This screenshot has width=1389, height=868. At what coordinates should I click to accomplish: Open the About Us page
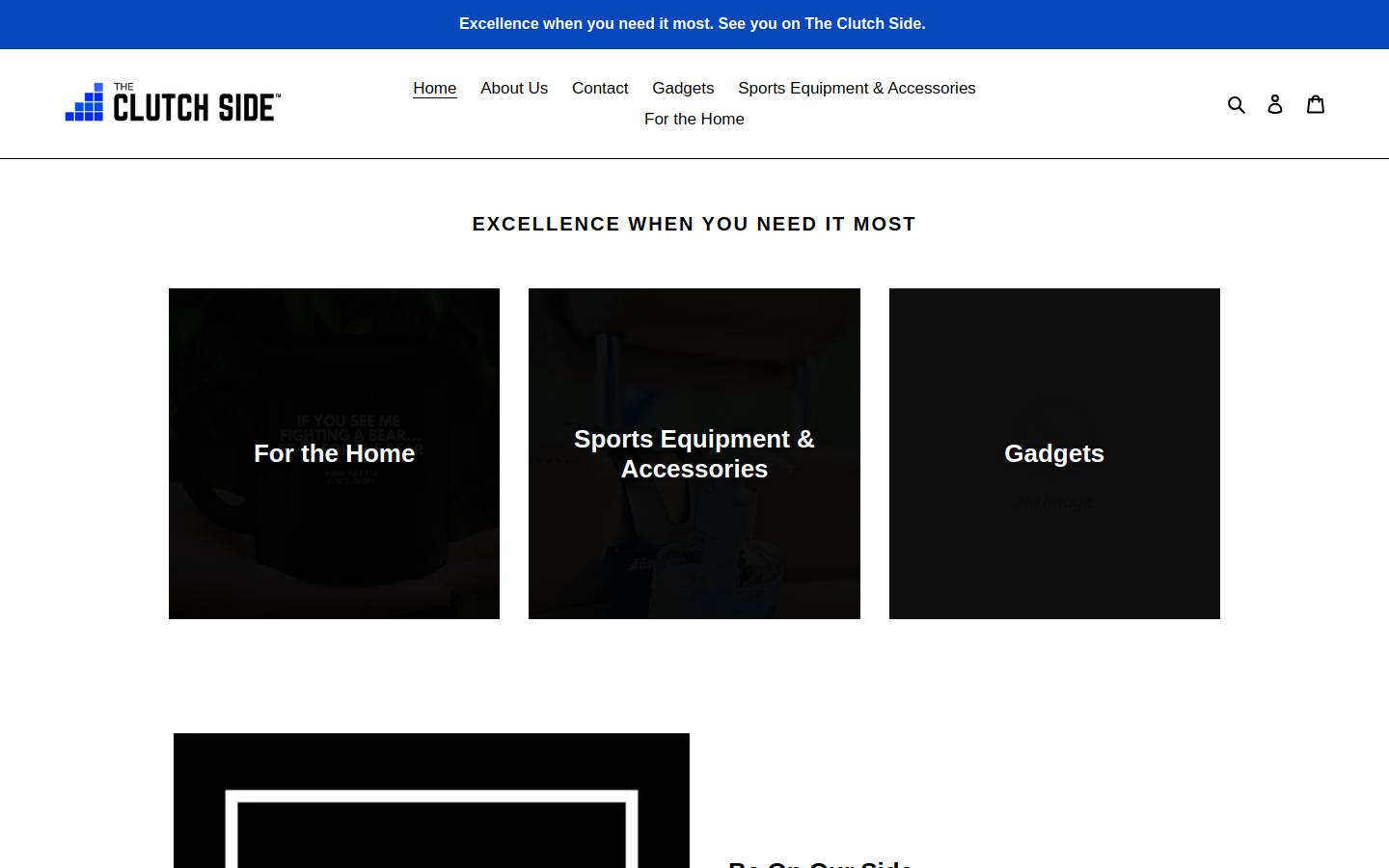point(514,88)
